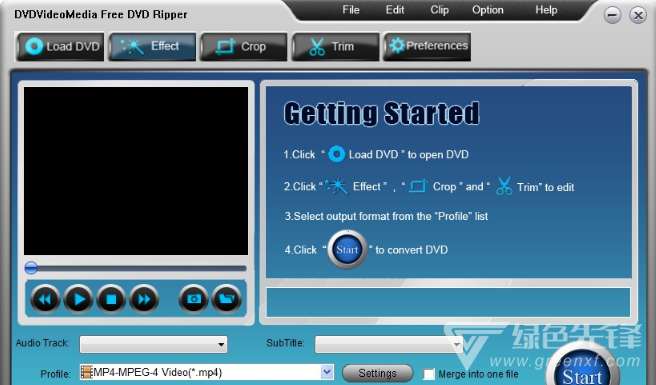Click the Load DVD toolbar button

60,46
